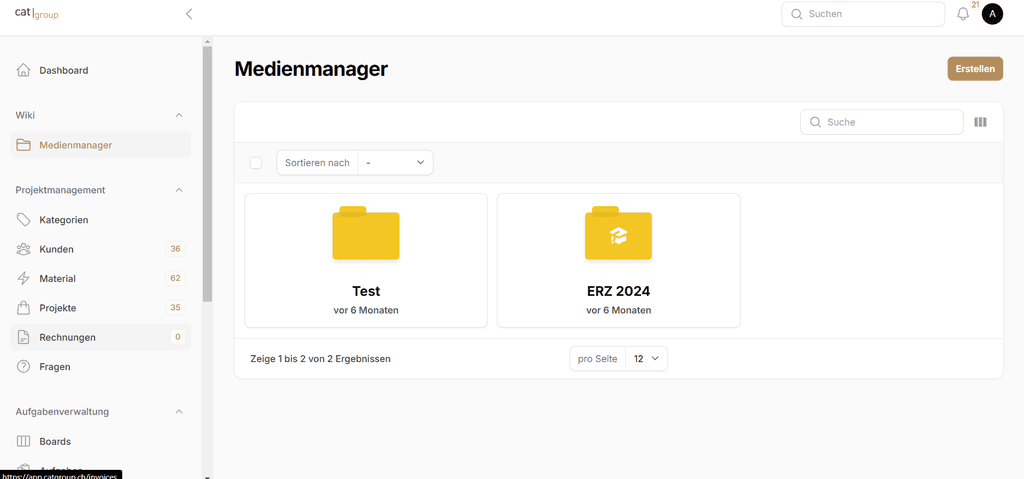Viewport: 1024px width, 479px height.
Task: Open Kategorien menu item
Action: pyautogui.click(x=101, y=220)
